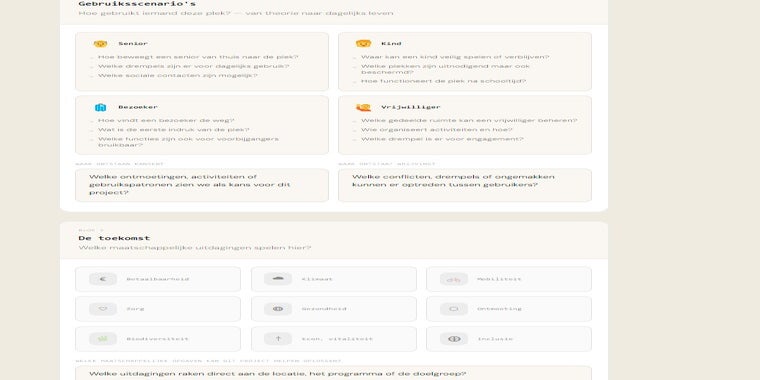Click 'Welke plekken zijn uitnodigend' question
This screenshot has height=380, width=760.
(446, 69)
